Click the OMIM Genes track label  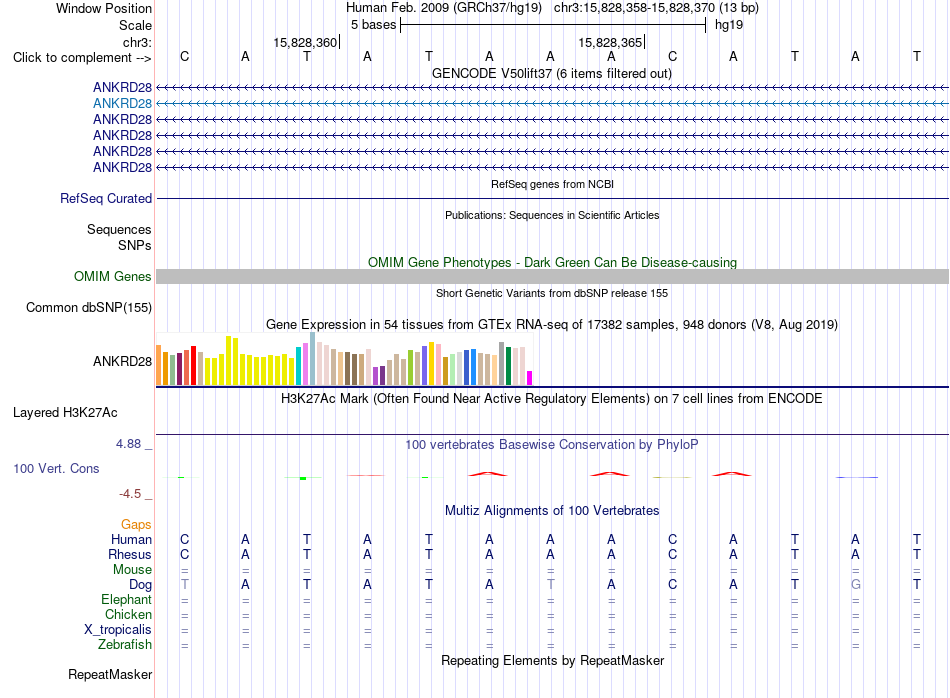[113, 277]
